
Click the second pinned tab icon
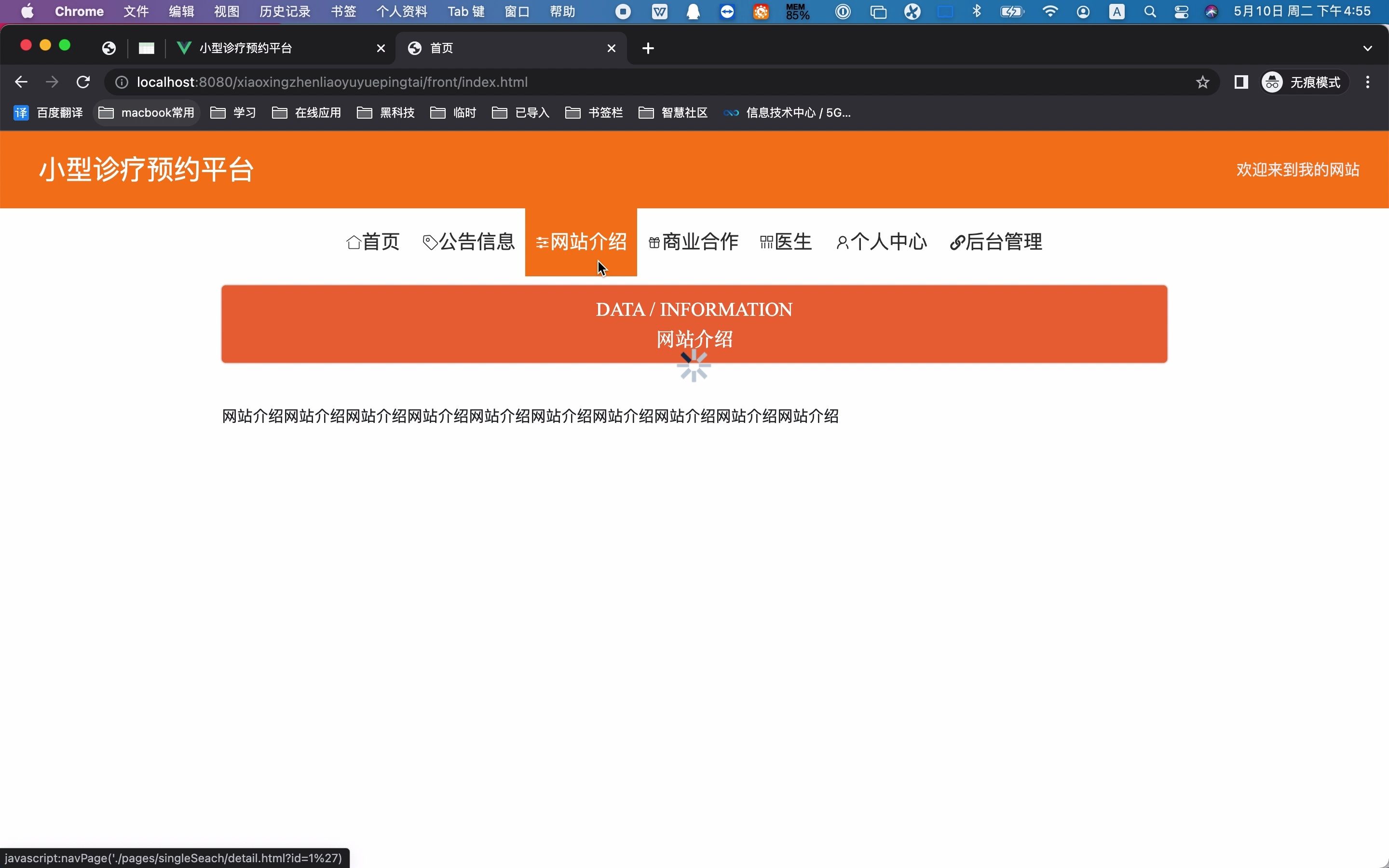click(x=146, y=48)
